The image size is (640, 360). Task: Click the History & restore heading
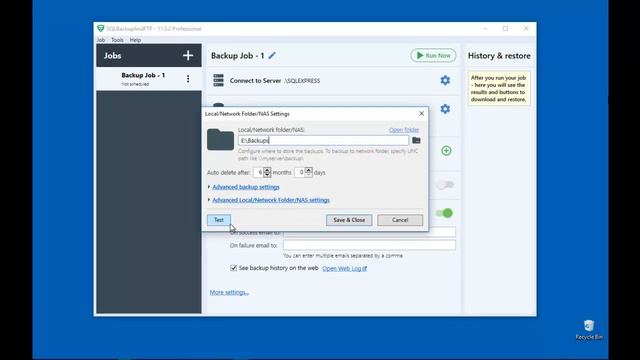pyautogui.click(x=499, y=56)
